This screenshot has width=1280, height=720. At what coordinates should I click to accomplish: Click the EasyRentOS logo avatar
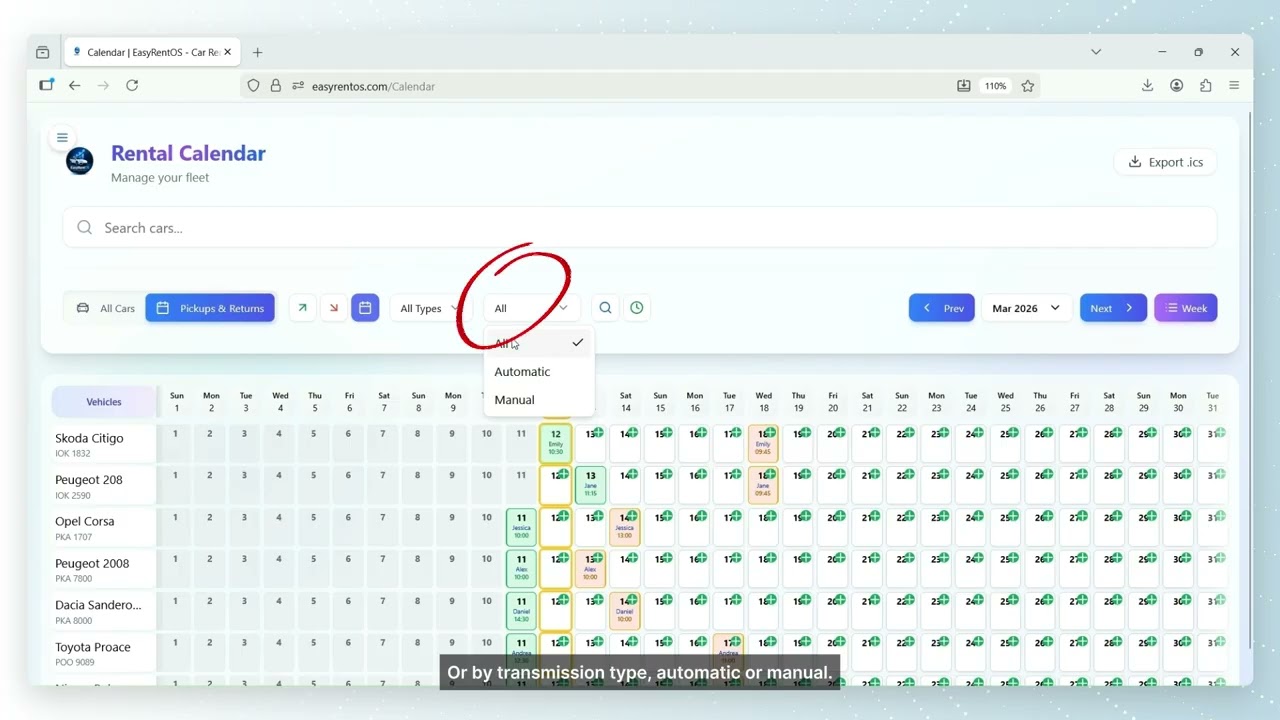[x=79, y=161]
